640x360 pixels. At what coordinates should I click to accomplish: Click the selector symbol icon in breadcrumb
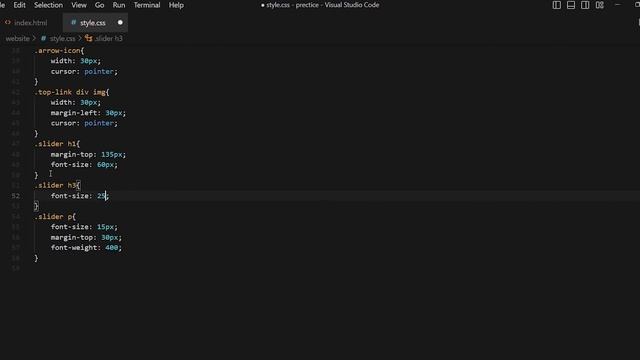pos(89,38)
